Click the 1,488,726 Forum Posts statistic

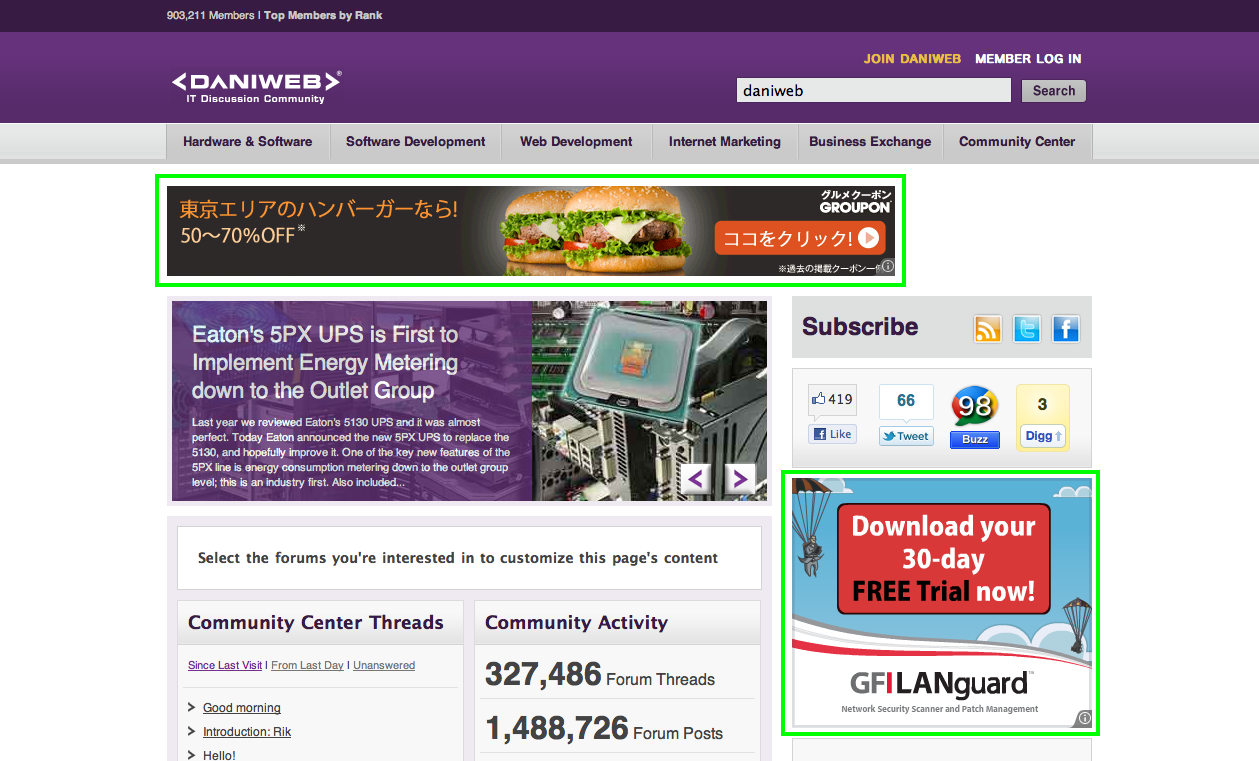pyautogui.click(x=604, y=728)
